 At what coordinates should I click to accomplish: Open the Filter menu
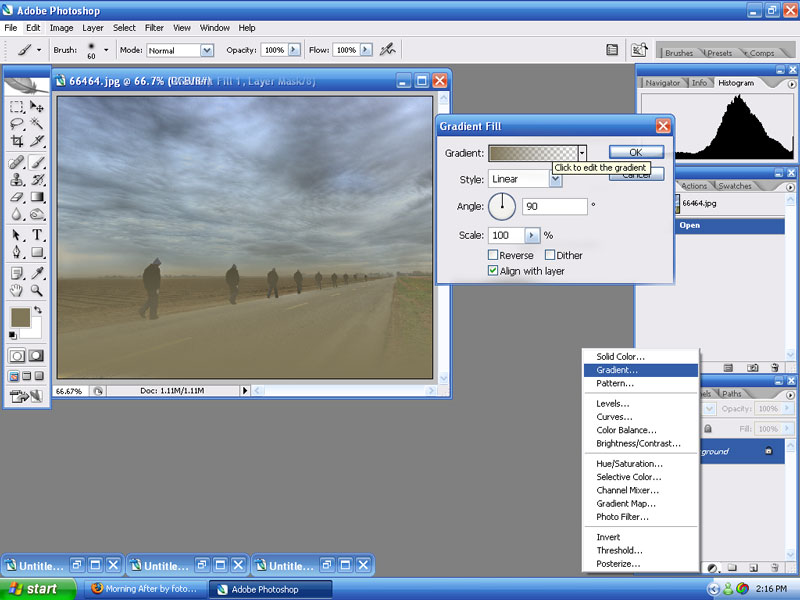154,28
